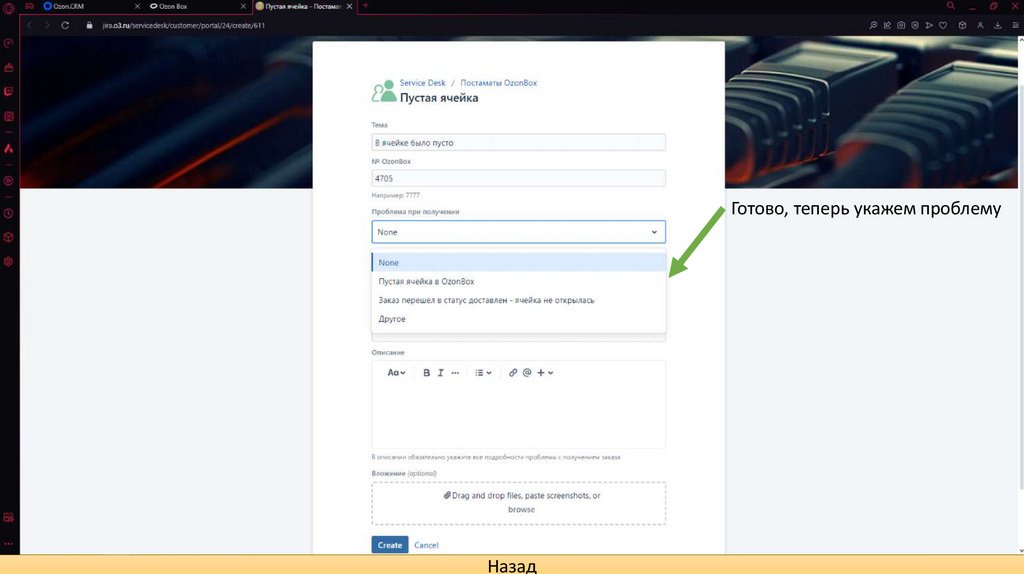Close the 'Пустая ячейка' tab

click(349, 6)
